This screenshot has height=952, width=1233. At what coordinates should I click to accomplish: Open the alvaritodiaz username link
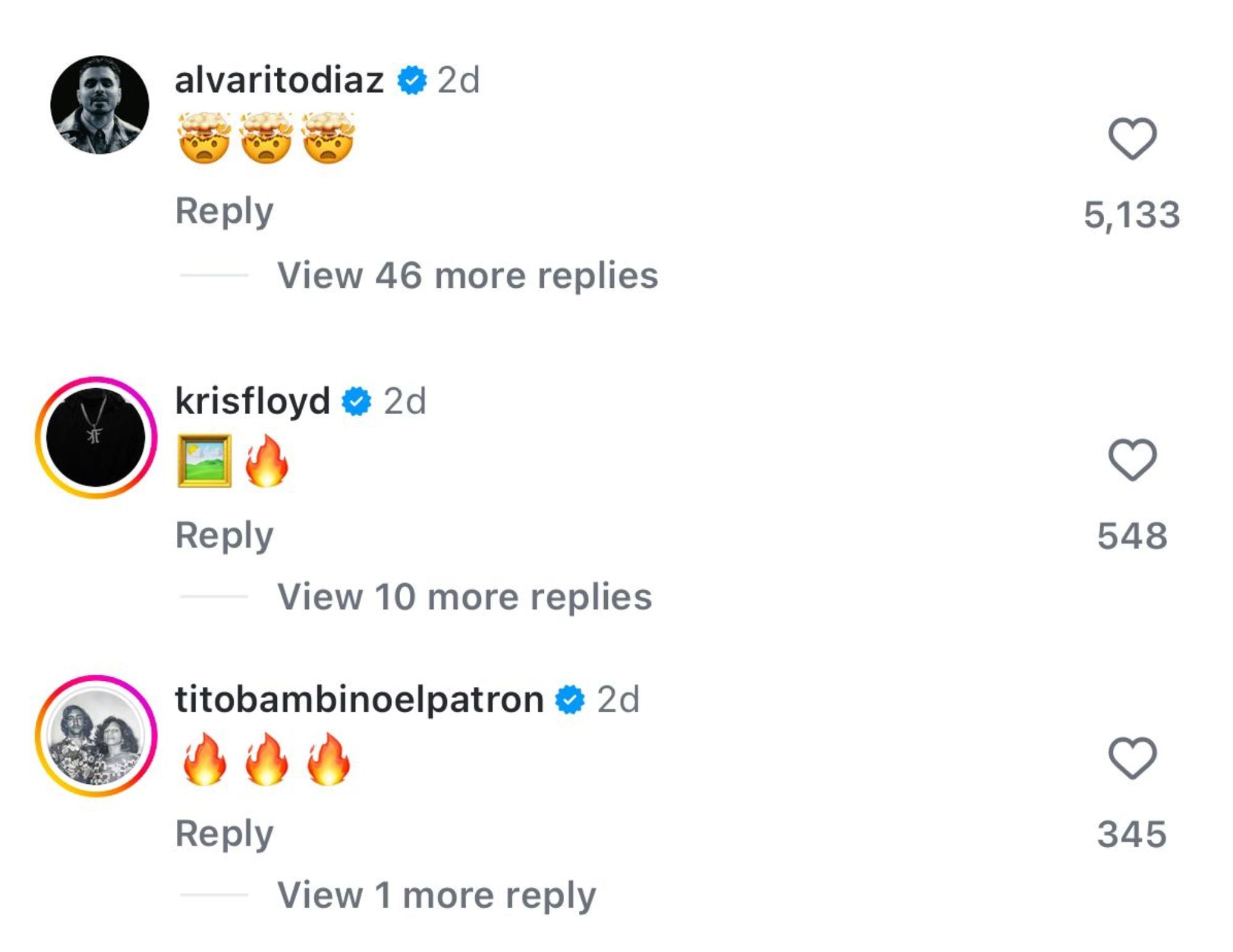pos(279,80)
